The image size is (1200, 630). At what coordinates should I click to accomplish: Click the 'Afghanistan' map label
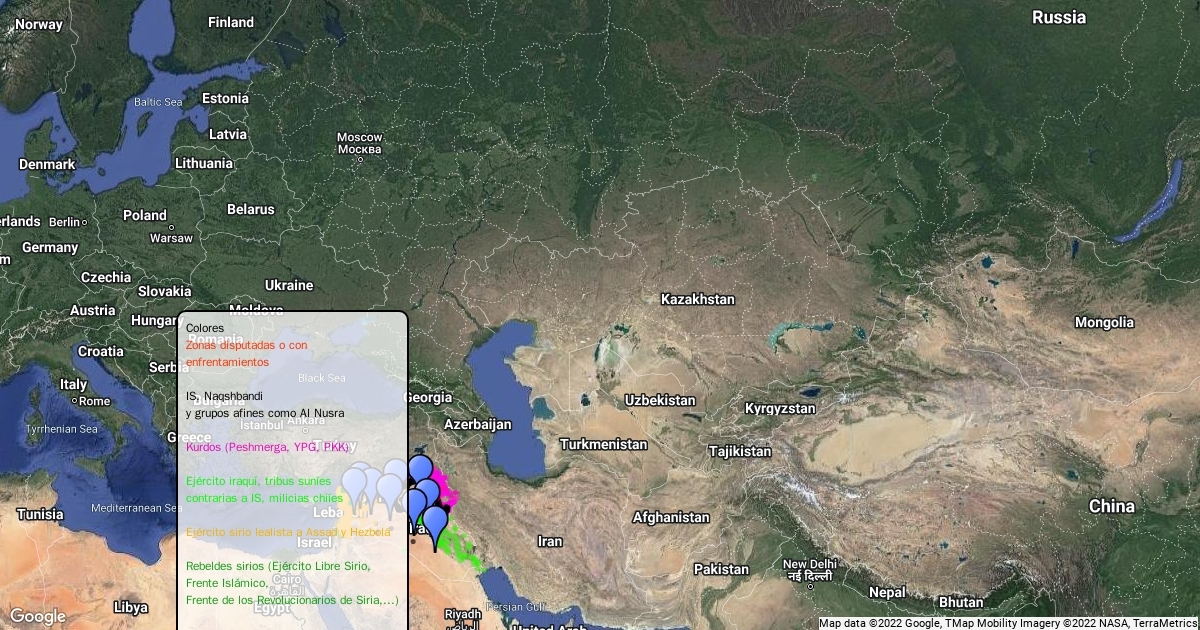tap(671, 517)
